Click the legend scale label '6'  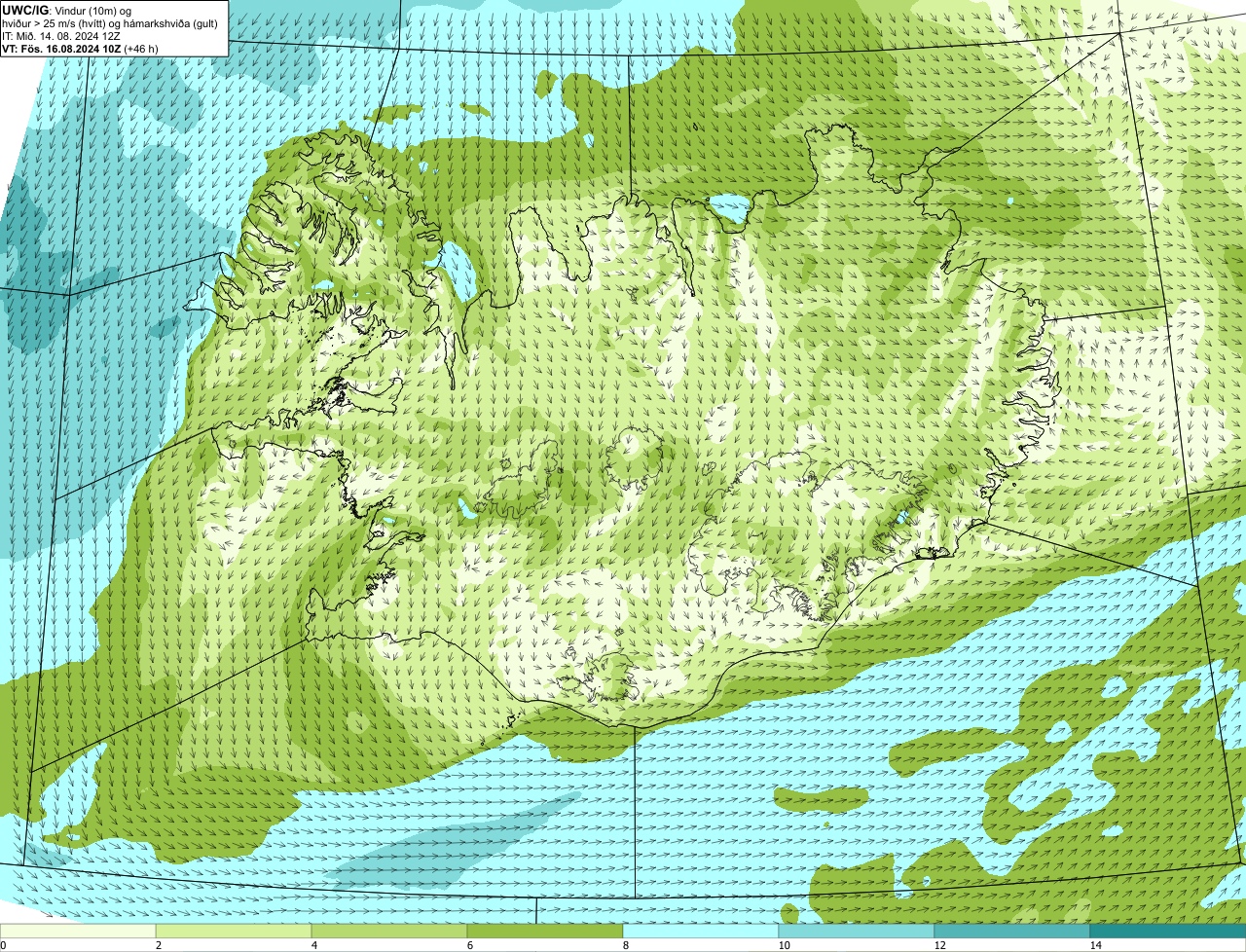click(x=469, y=945)
